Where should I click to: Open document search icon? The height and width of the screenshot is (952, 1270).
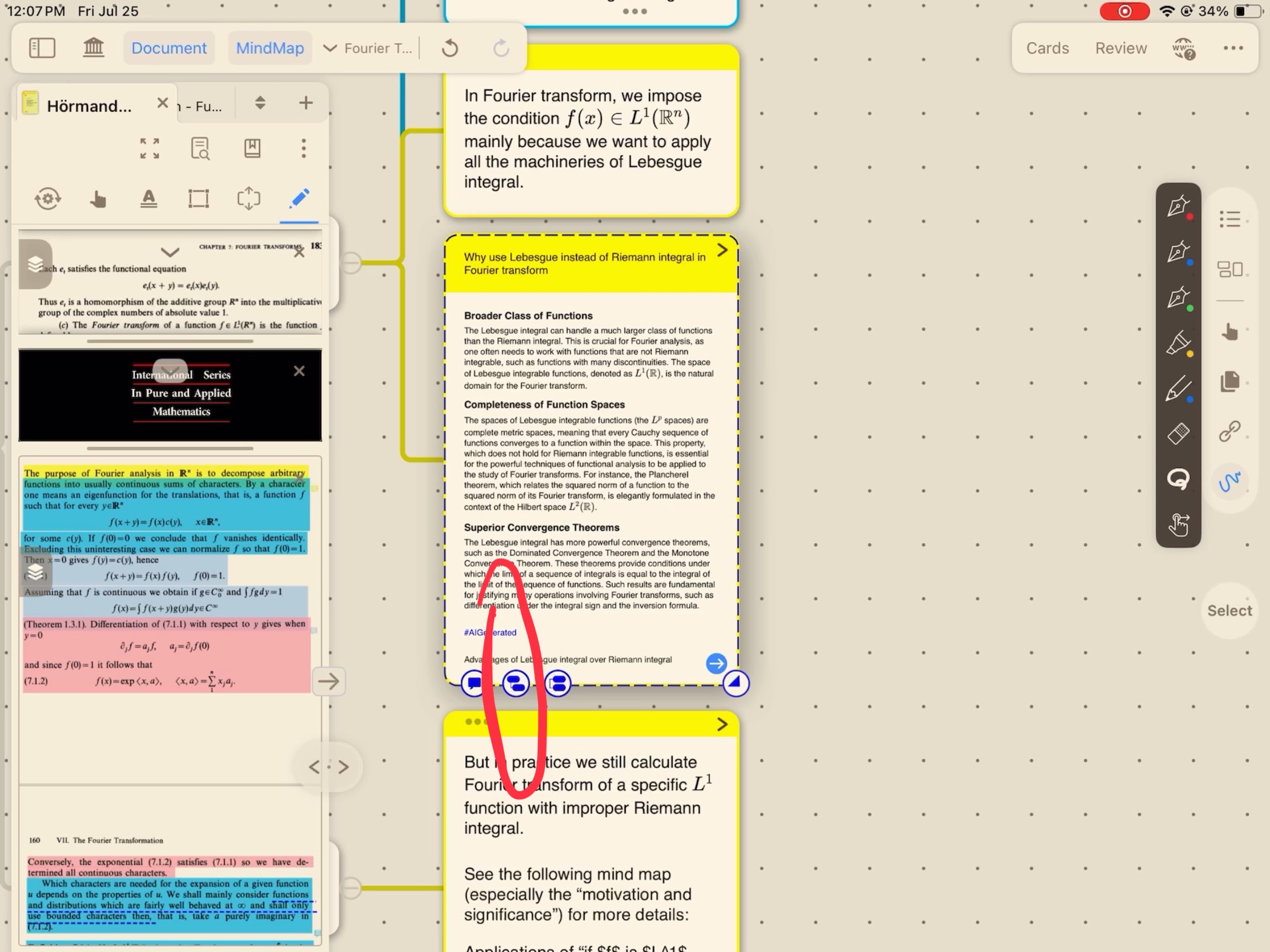pyautogui.click(x=200, y=148)
